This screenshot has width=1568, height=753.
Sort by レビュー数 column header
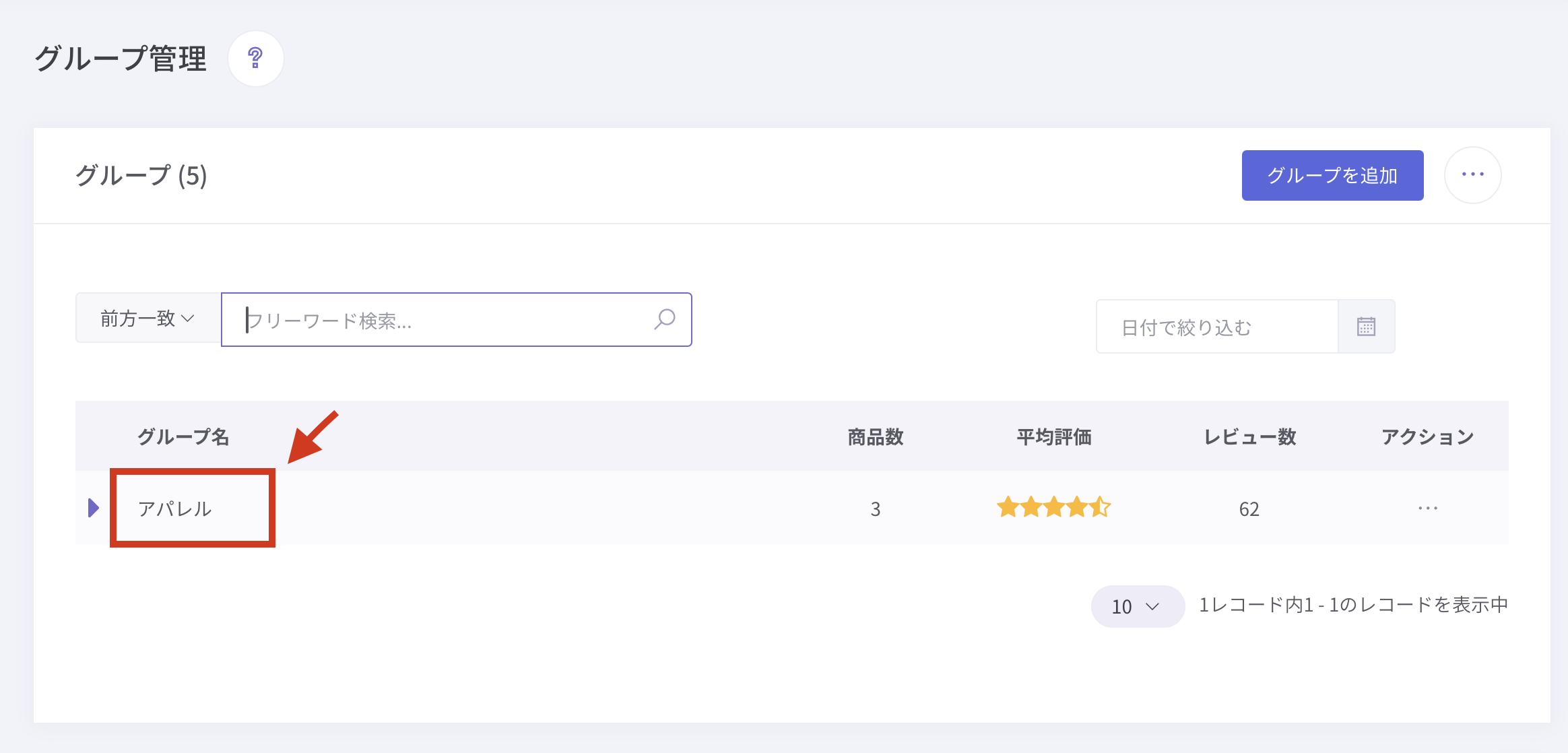point(1249,437)
